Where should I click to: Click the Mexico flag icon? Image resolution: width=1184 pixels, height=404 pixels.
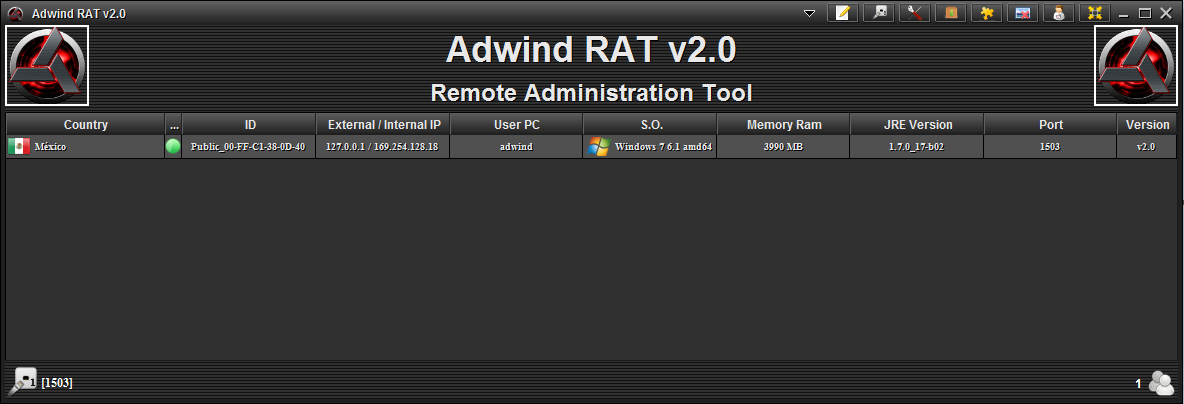coord(19,146)
